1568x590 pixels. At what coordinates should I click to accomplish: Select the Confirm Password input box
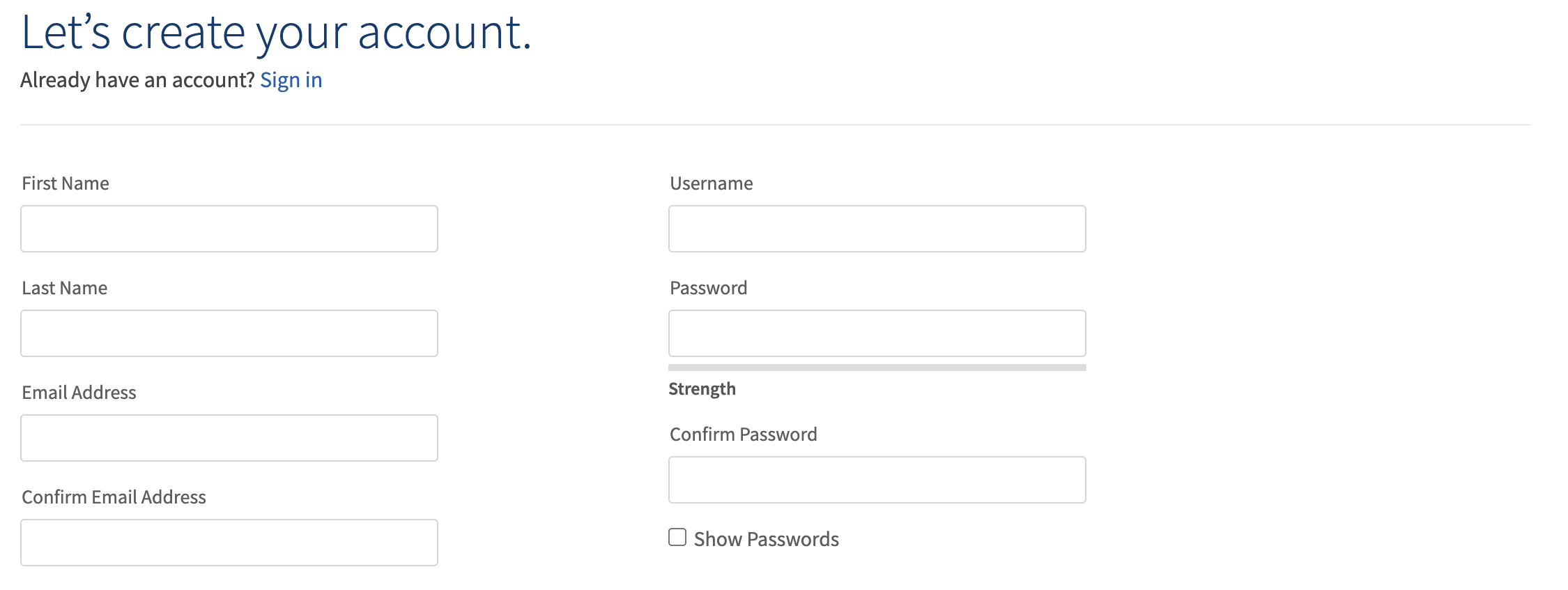(877, 480)
